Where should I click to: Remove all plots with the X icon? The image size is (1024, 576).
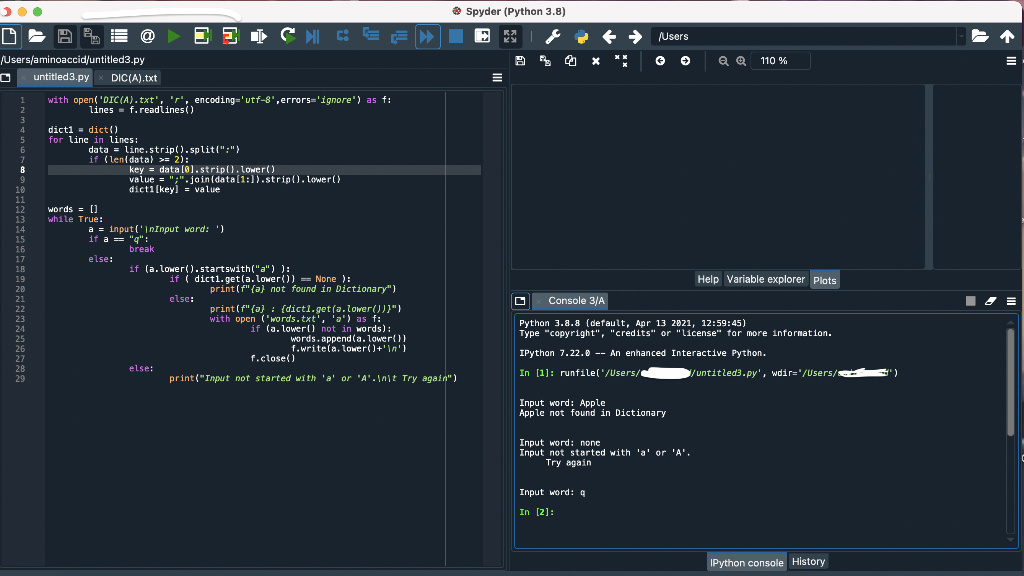[596, 61]
